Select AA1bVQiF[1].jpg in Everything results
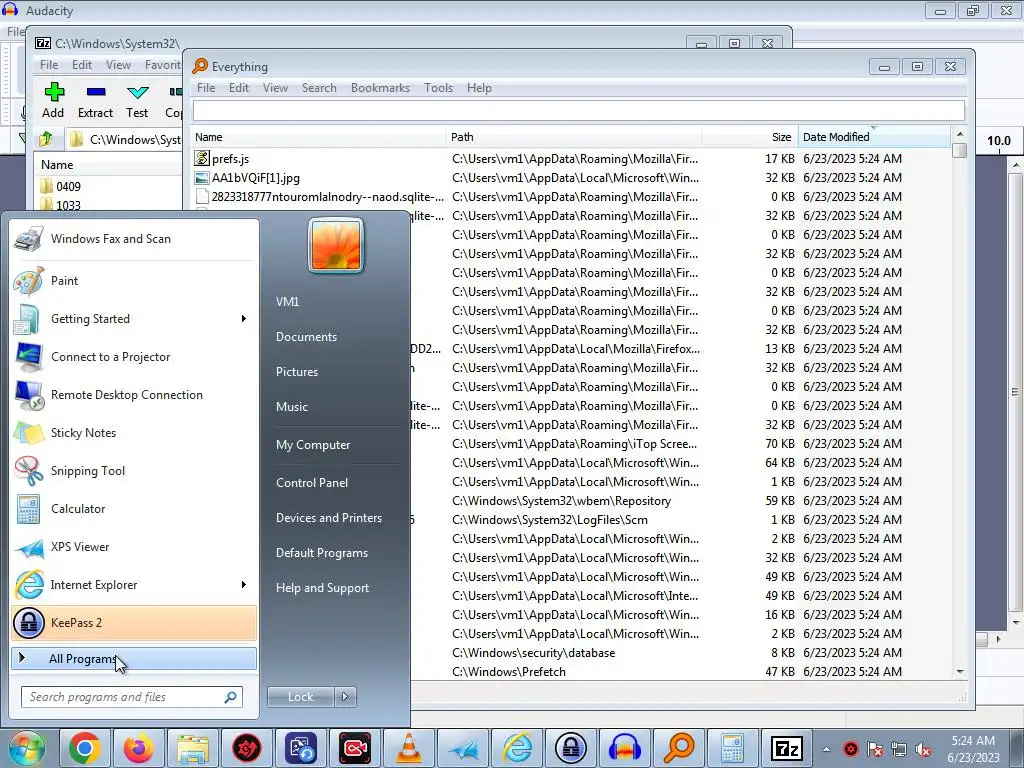The image size is (1024, 768). point(255,178)
